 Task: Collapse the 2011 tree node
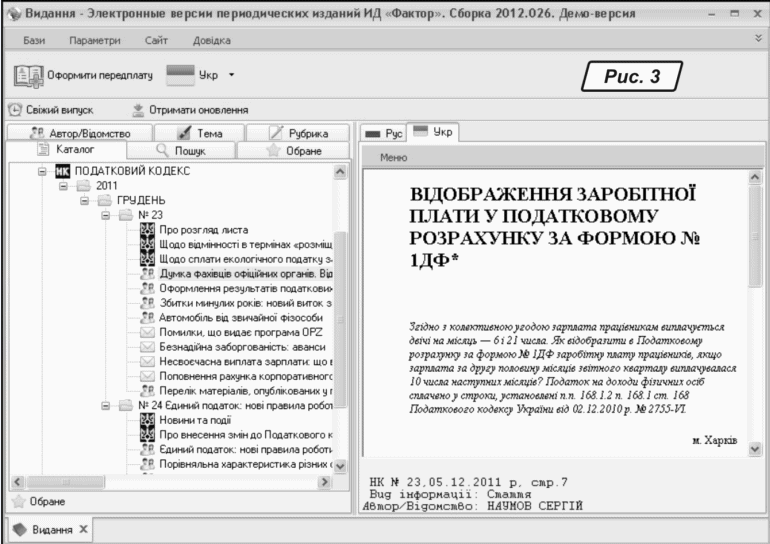(64, 185)
